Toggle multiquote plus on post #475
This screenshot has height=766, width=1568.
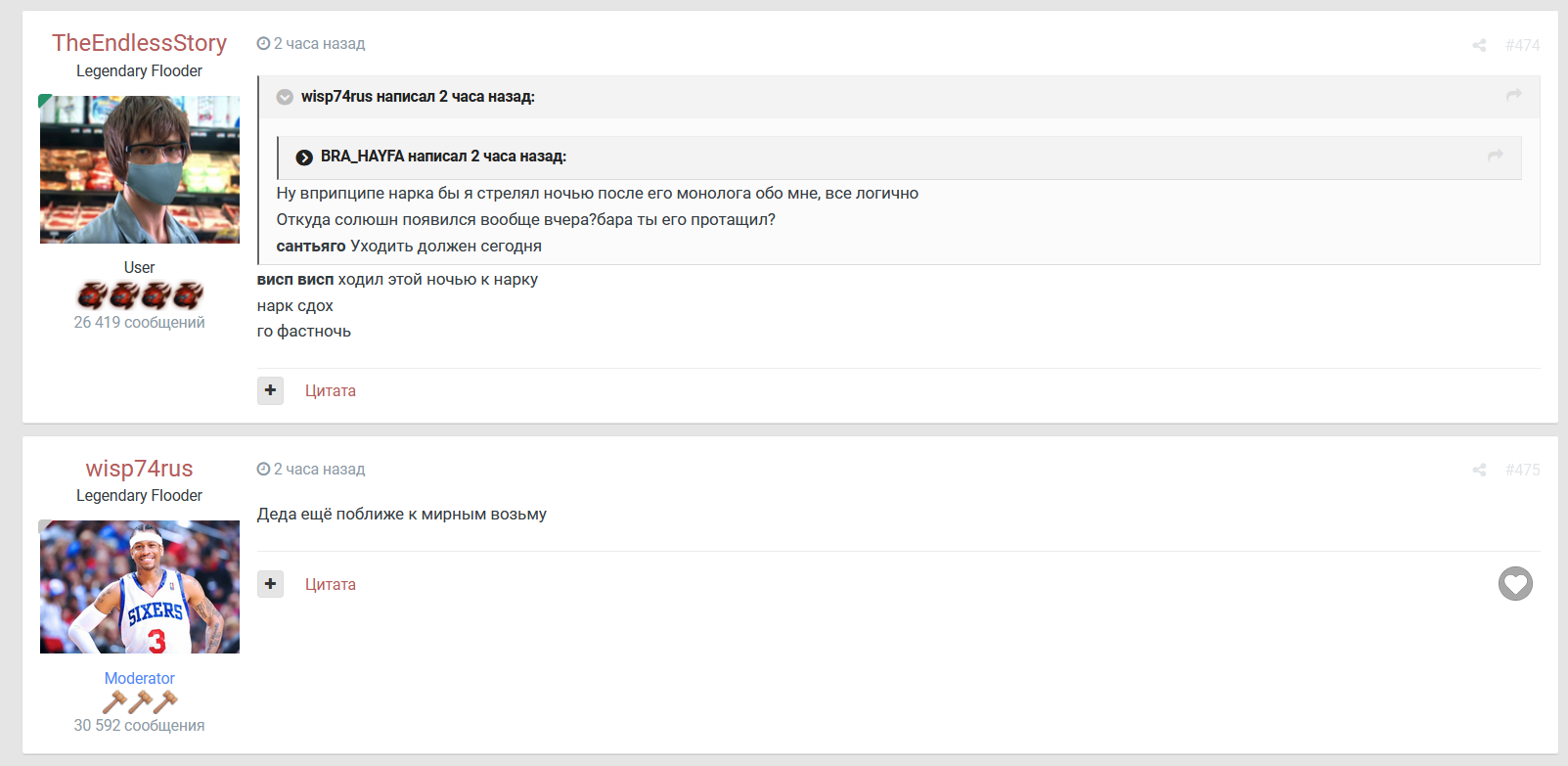[x=270, y=584]
